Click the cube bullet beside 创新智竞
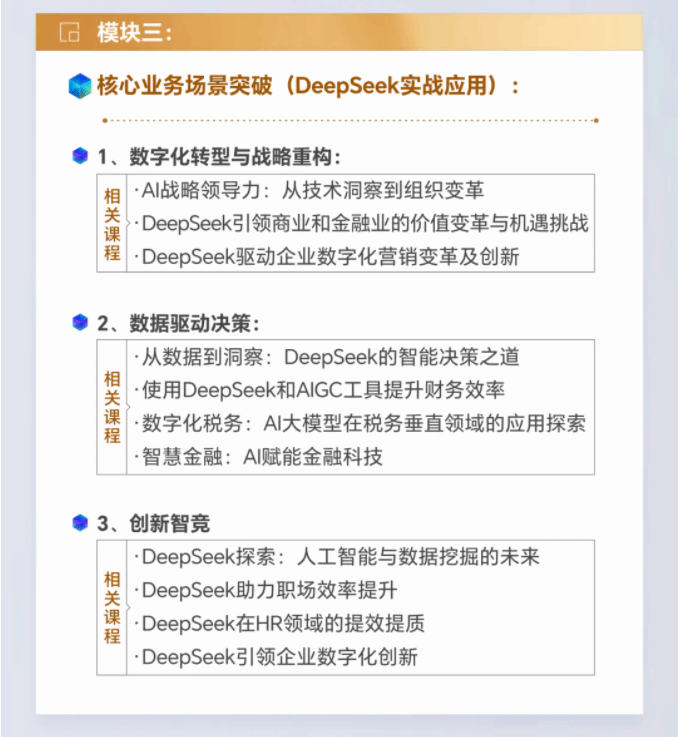The height and width of the screenshot is (737, 678). point(80,523)
